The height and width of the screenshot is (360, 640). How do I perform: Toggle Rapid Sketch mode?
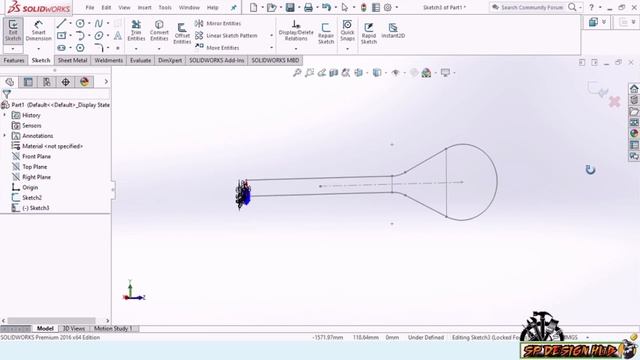369,33
